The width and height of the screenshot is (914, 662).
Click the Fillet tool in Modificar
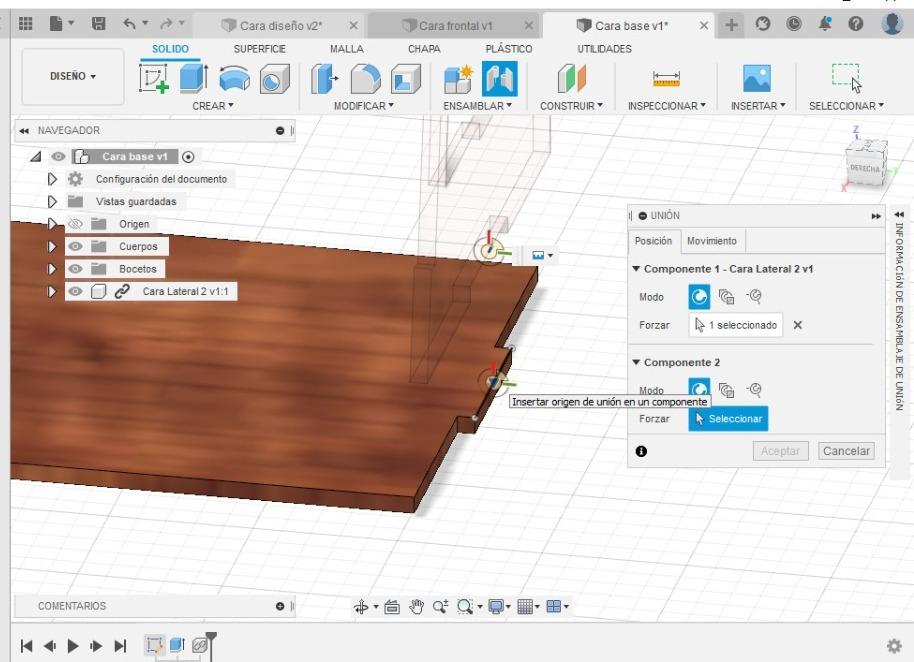pos(366,80)
